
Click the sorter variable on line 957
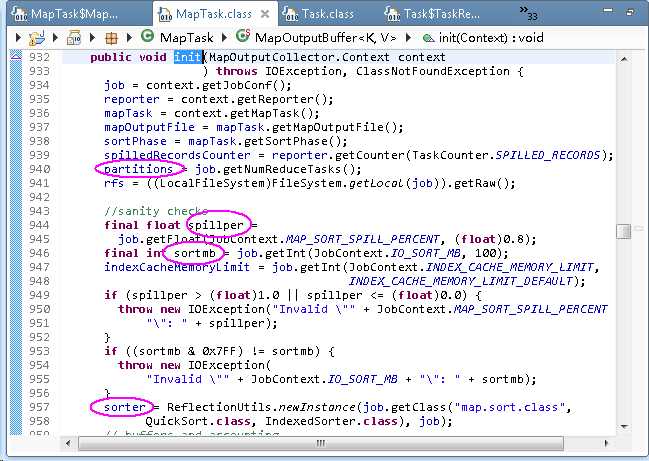pos(125,407)
